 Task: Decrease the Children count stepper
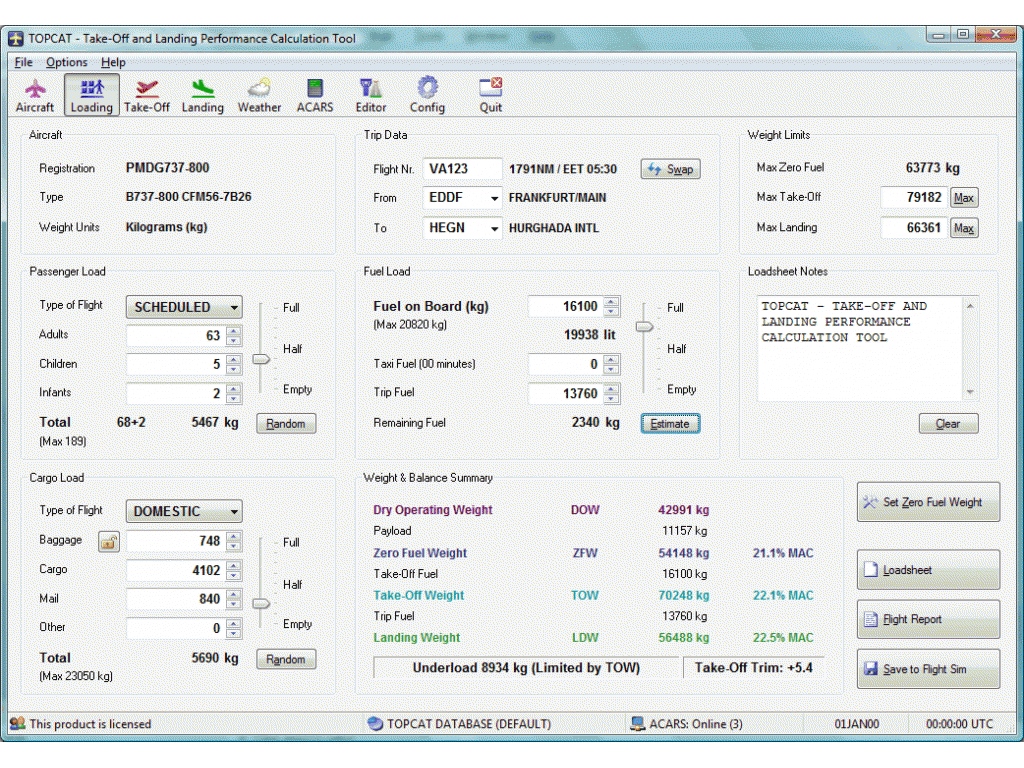click(x=233, y=369)
